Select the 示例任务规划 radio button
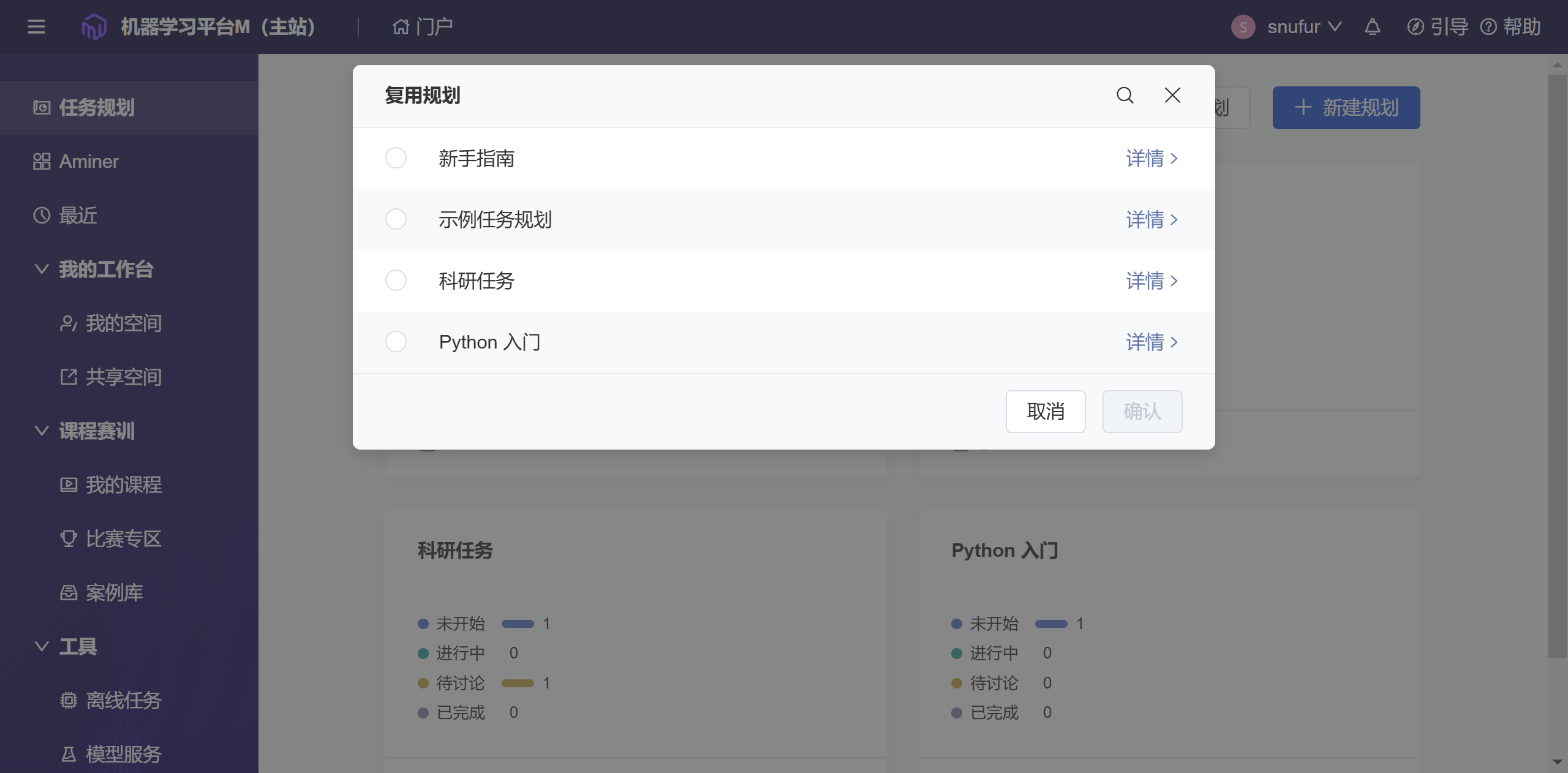1568x773 pixels. click(x=396, y=219)
